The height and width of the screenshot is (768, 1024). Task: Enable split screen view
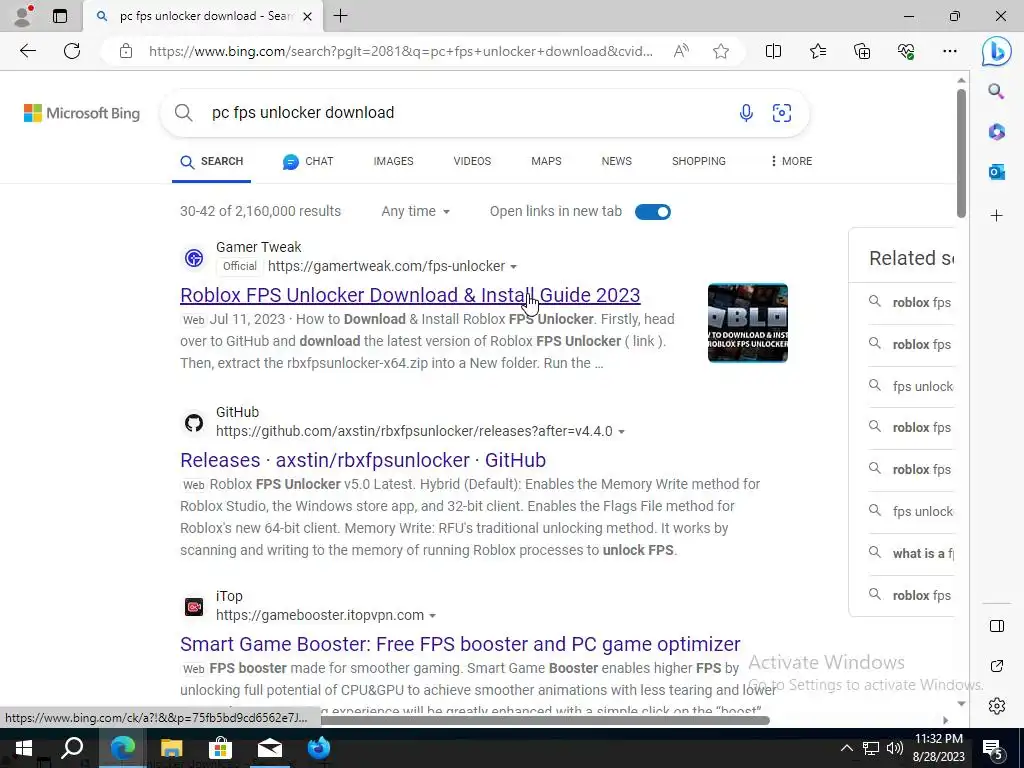click(773, 51)
